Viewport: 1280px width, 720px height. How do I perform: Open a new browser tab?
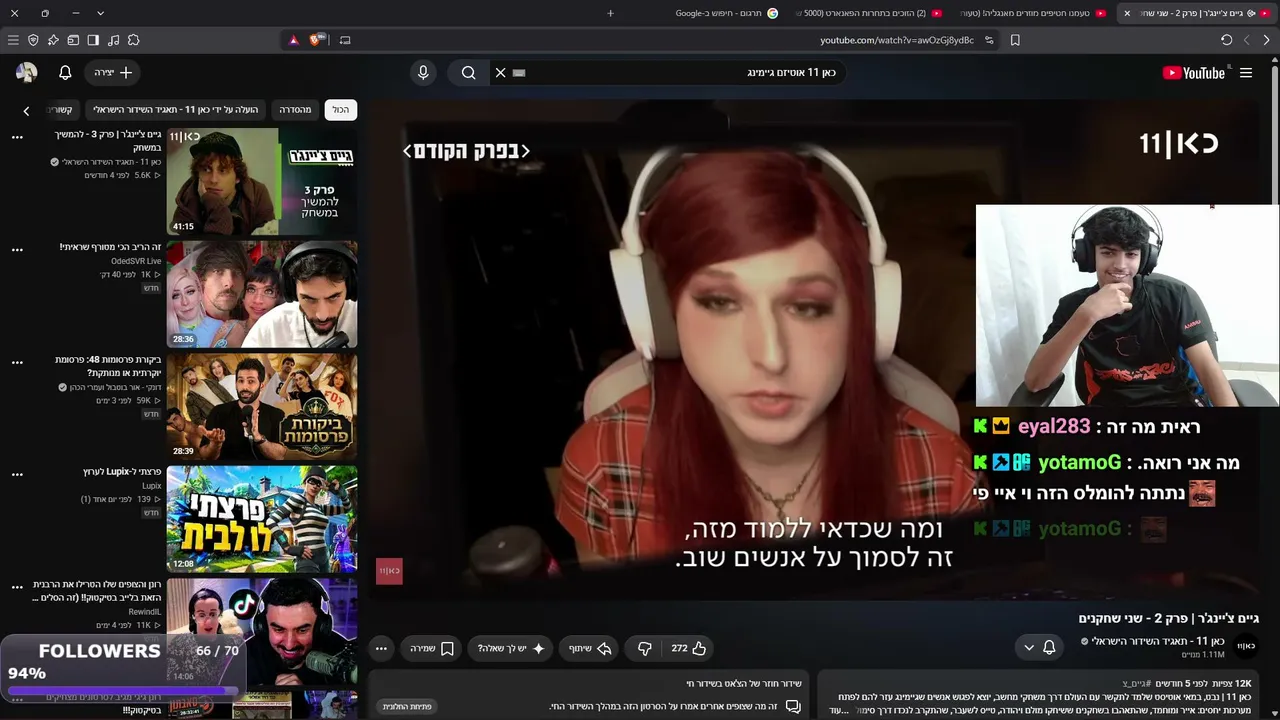point(610,13)
